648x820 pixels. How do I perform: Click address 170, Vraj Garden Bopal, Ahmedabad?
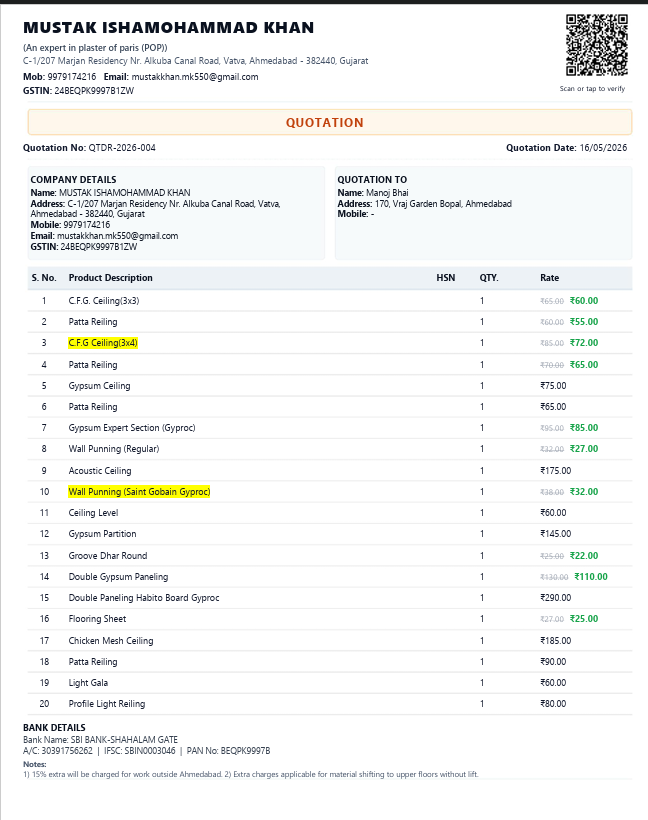(x=443, y=203)
